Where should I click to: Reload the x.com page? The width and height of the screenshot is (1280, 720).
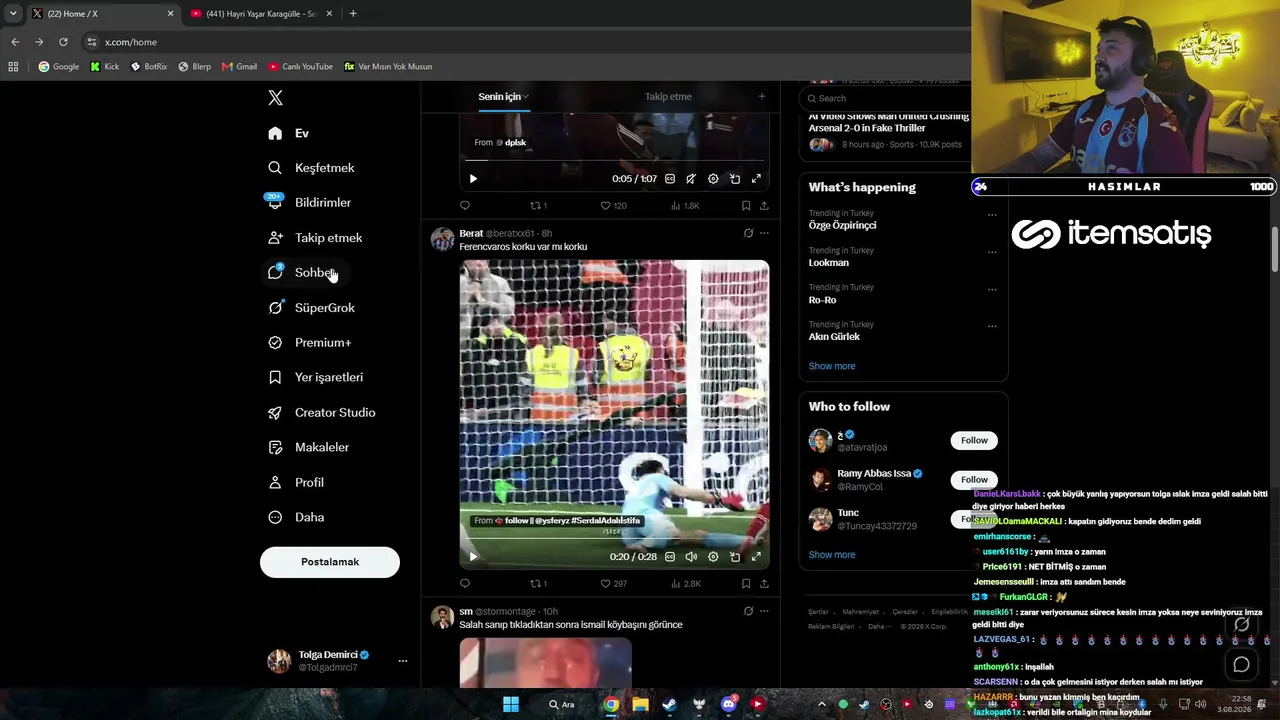coord(63,42)
